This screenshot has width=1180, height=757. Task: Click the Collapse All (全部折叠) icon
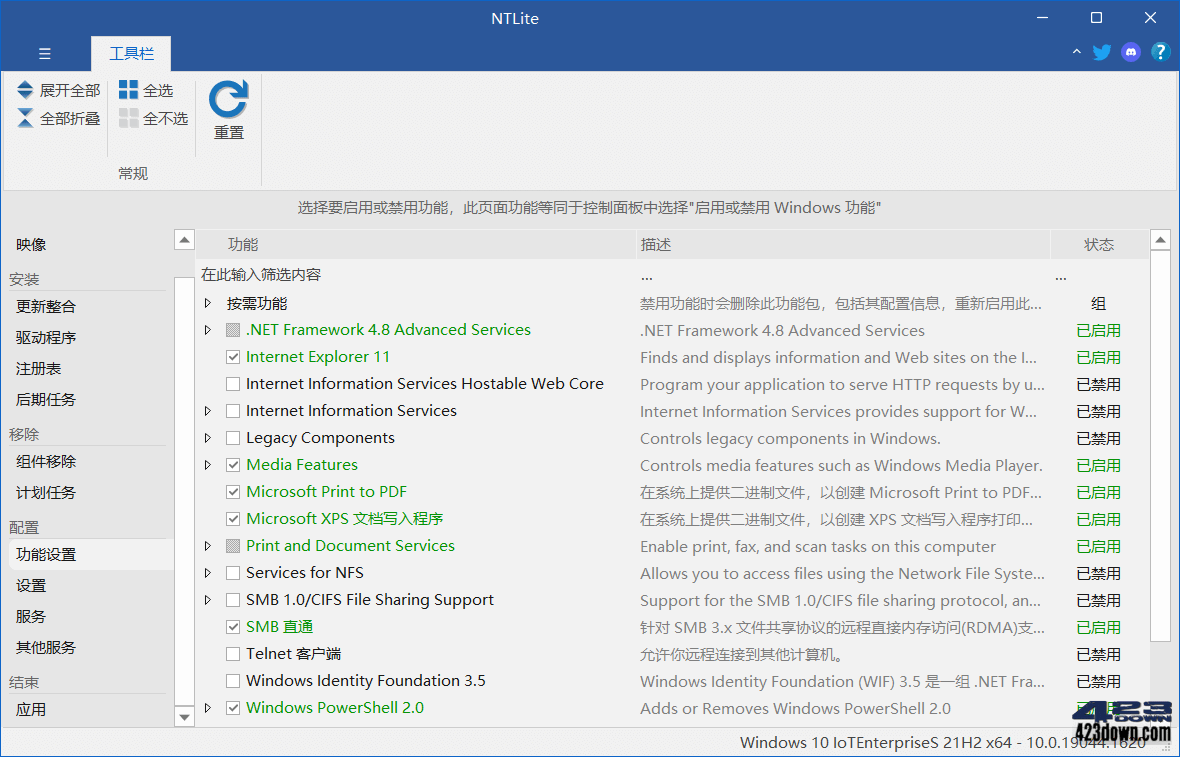[24, 117]
